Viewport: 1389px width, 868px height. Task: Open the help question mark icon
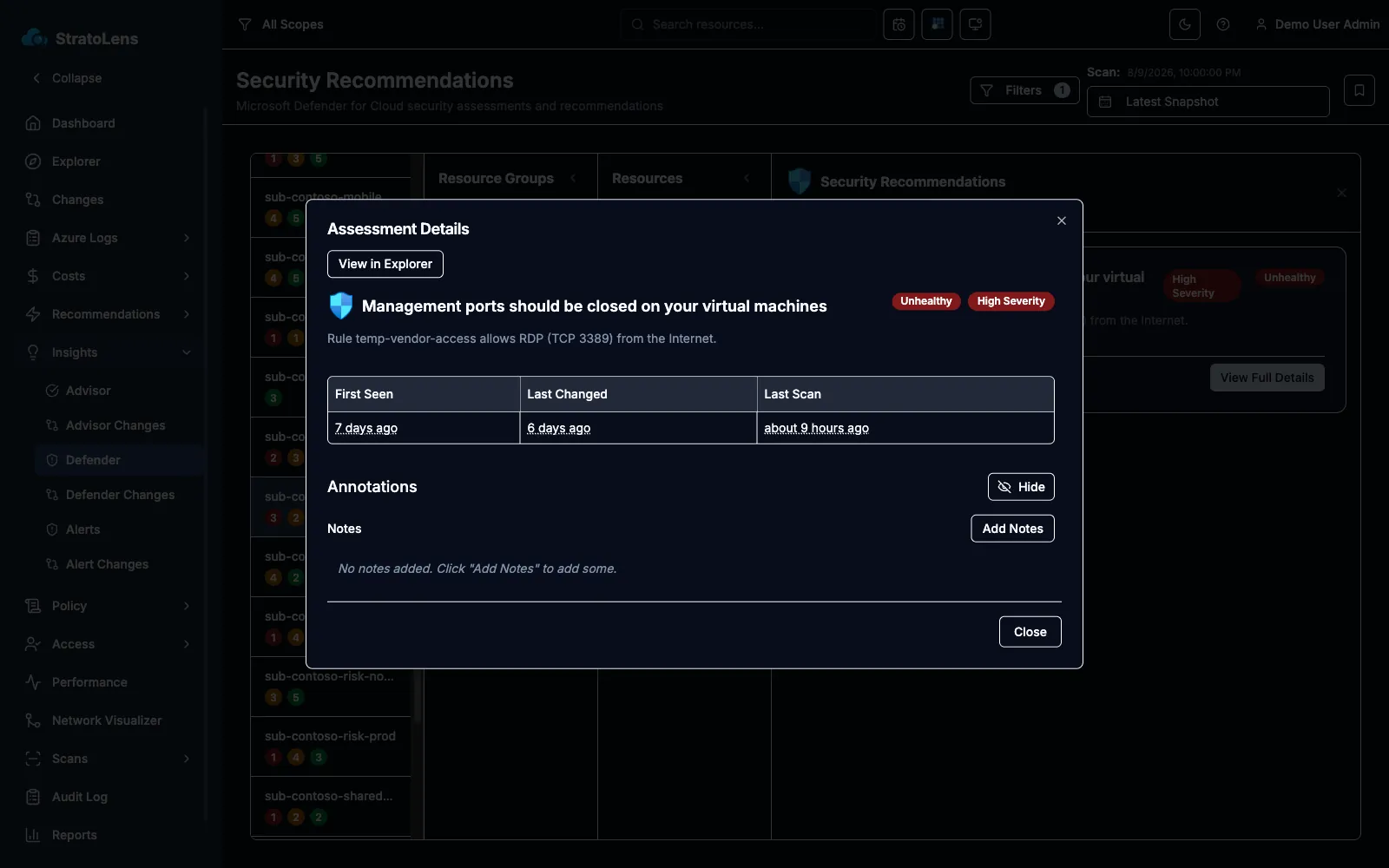click(1222, 24)
